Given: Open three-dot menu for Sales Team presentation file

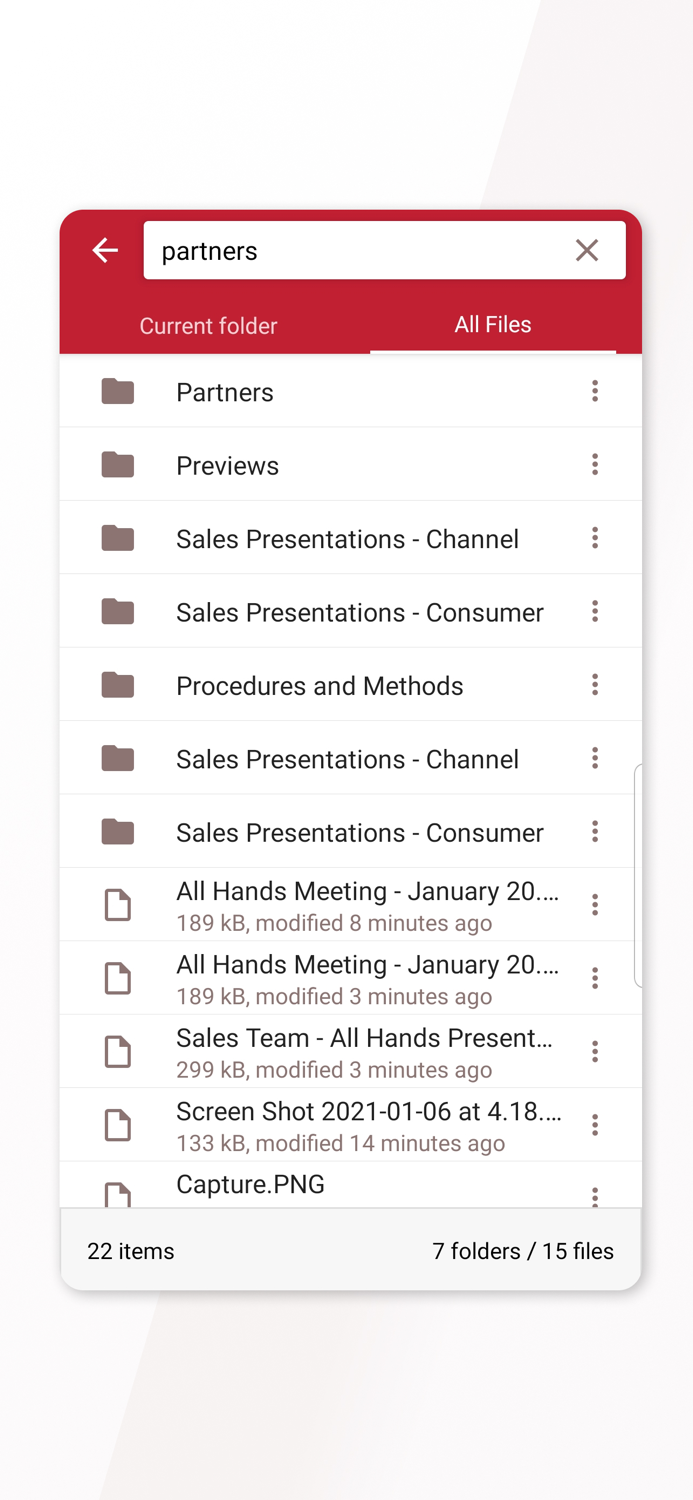Looking at the screenshot, I should tap(595, 1052).
